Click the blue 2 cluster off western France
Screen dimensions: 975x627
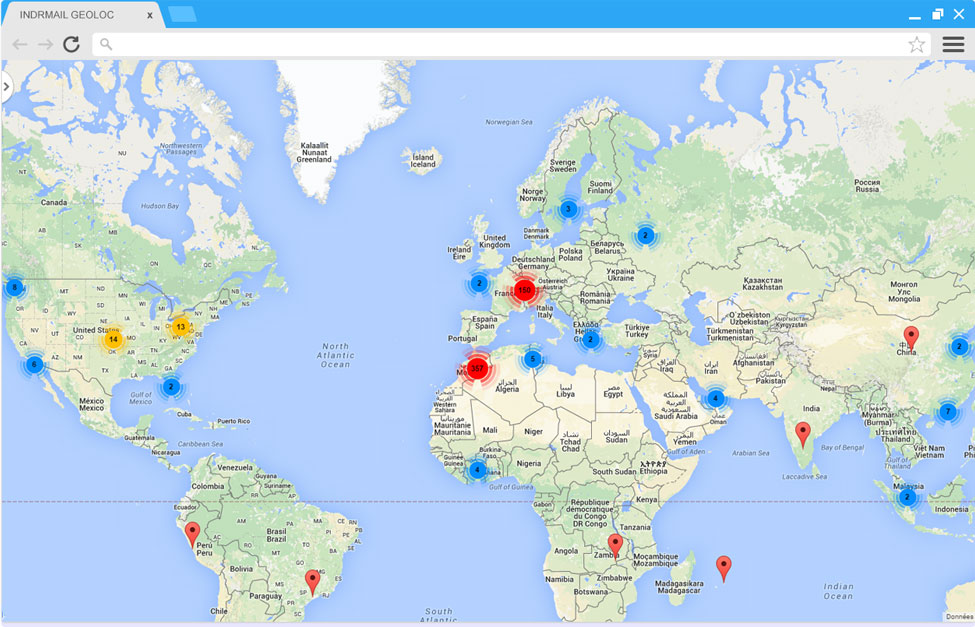point(479,284)
